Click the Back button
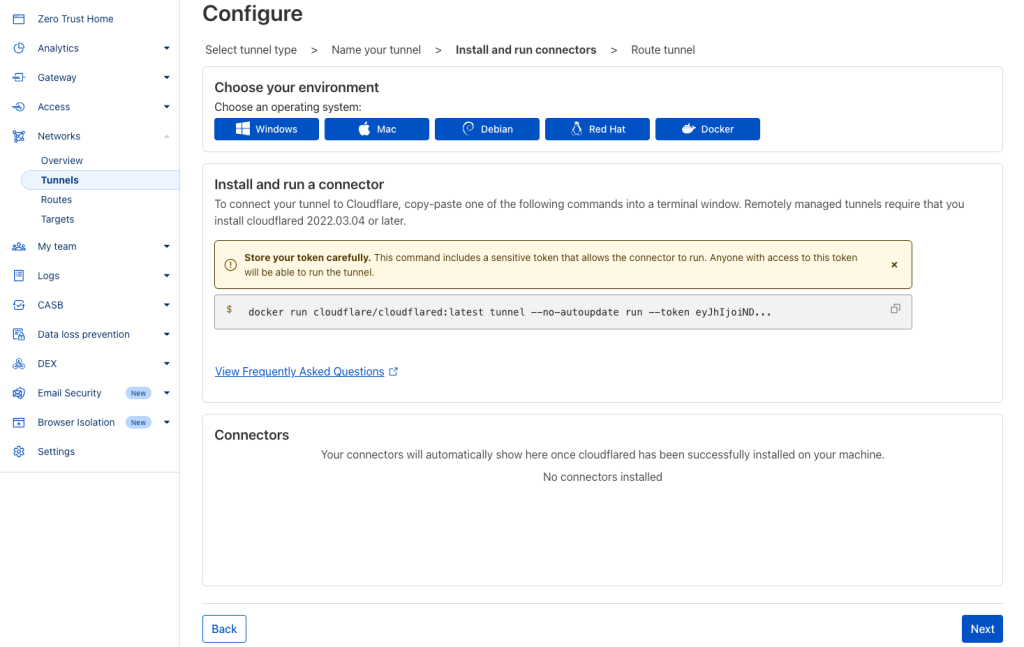This screenshot has height=647, width=1024. point(224,629)
